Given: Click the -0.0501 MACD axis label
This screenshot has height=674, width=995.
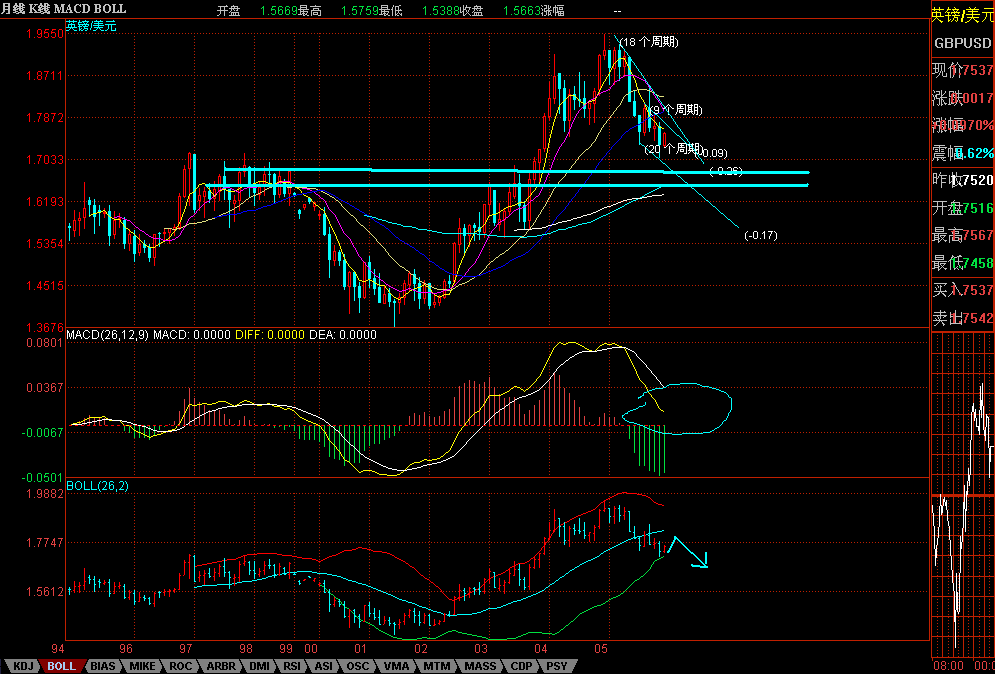Looking at the screenshot, I should point(43,478).
